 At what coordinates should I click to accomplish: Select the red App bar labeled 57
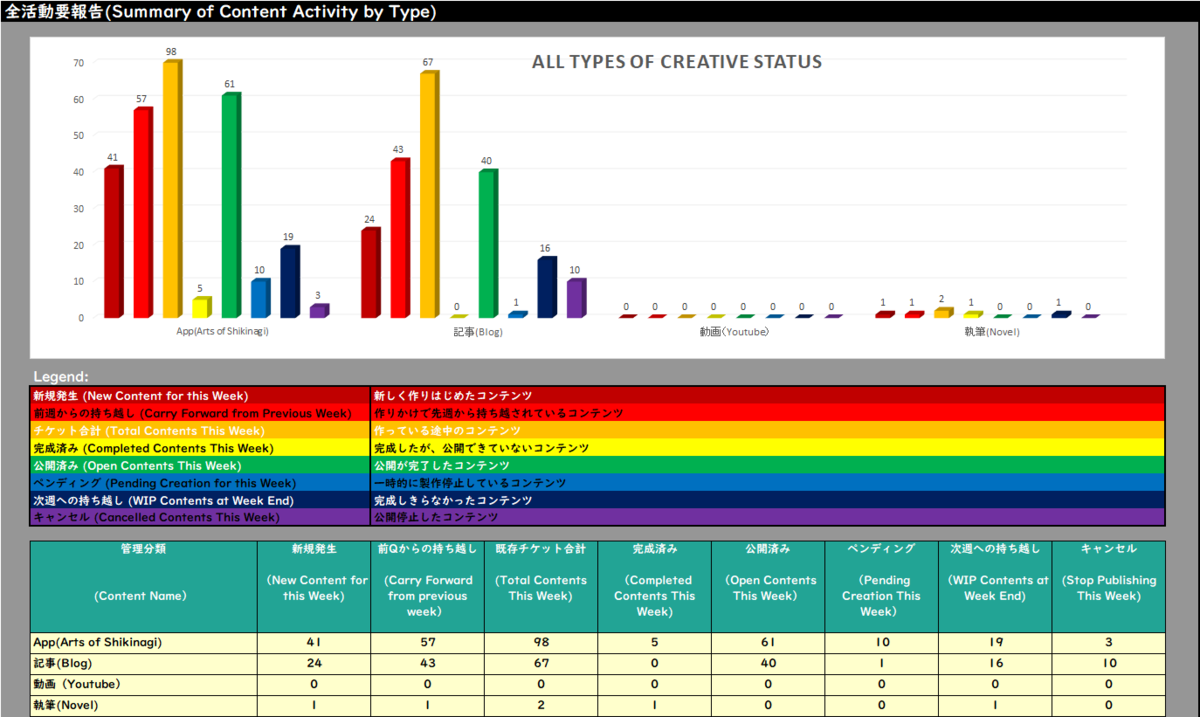tap(143, 213)
